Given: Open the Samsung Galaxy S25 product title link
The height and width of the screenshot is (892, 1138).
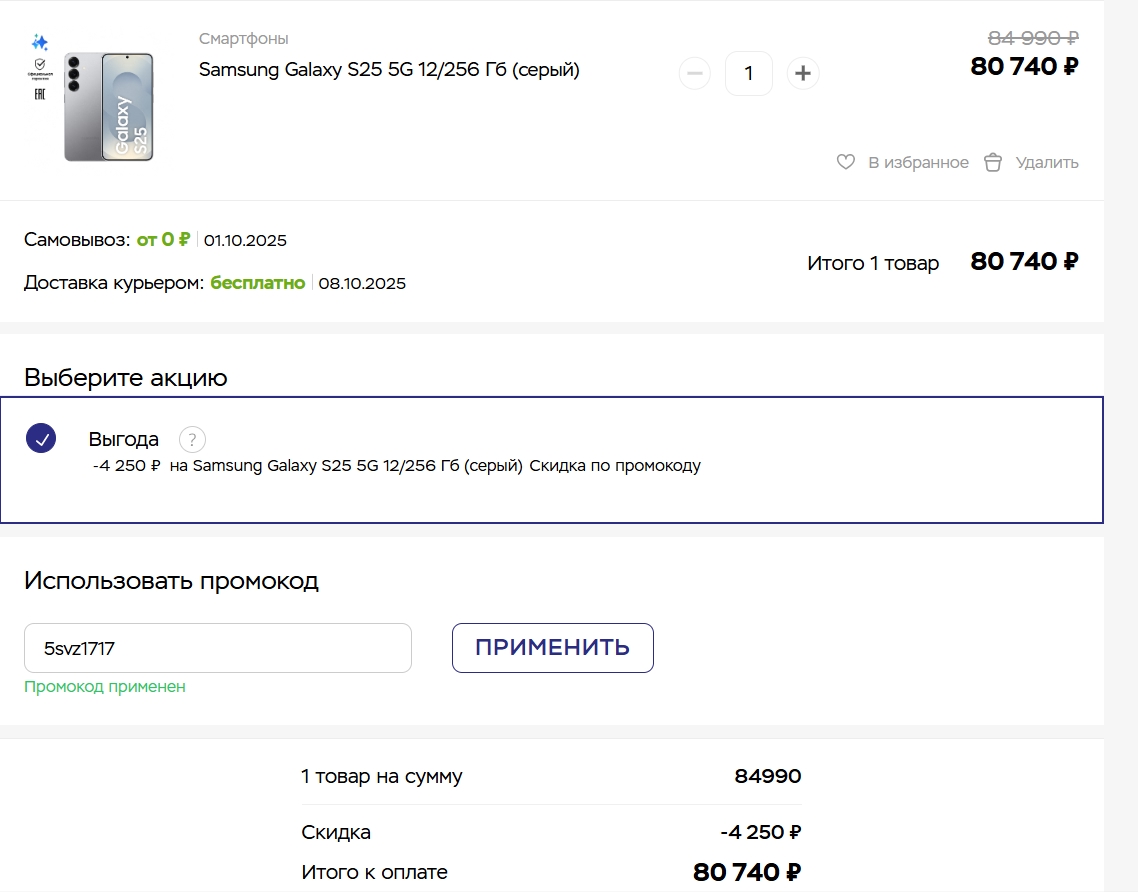Looking at the screenshot, I should coord(389,70).
